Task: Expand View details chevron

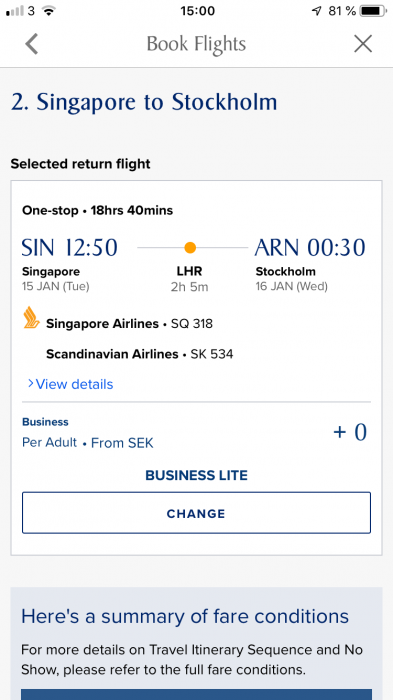Action: (x=30, y=383)
